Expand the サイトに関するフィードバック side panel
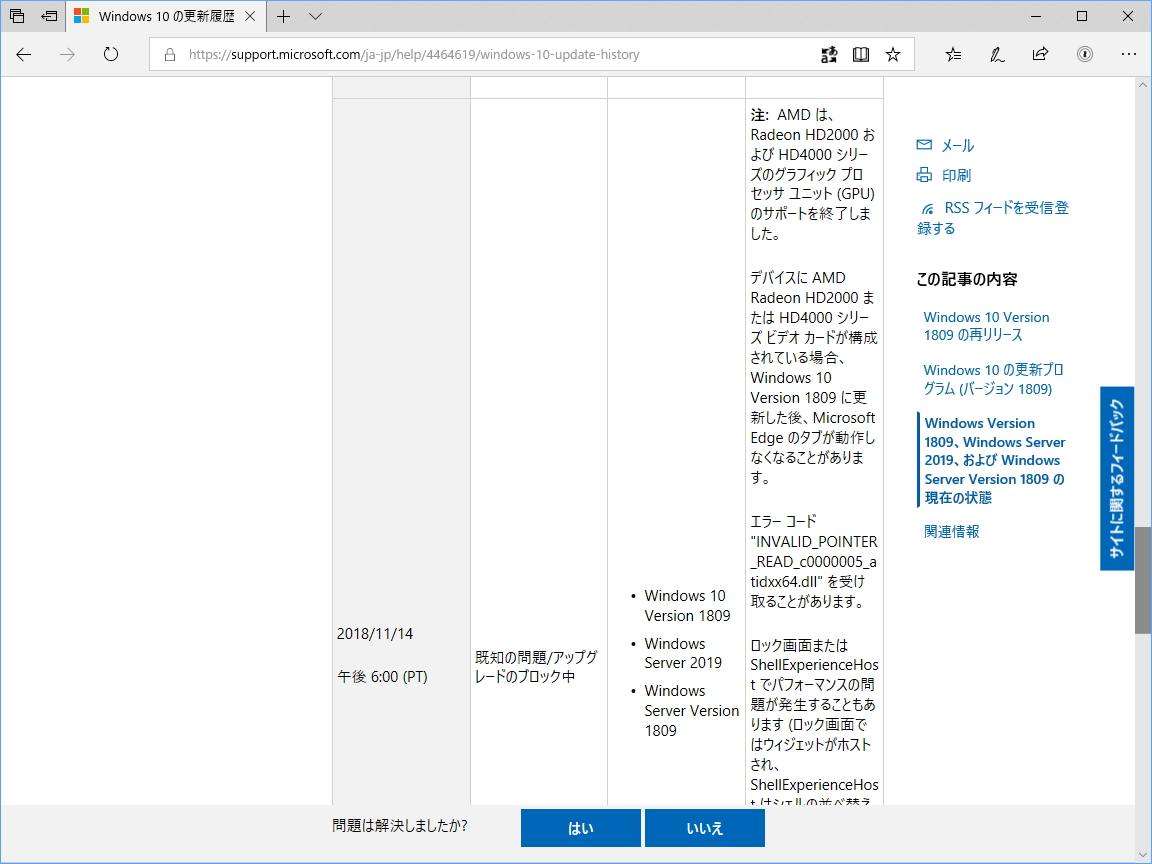1152x864 pixels. pos(1116,479)
